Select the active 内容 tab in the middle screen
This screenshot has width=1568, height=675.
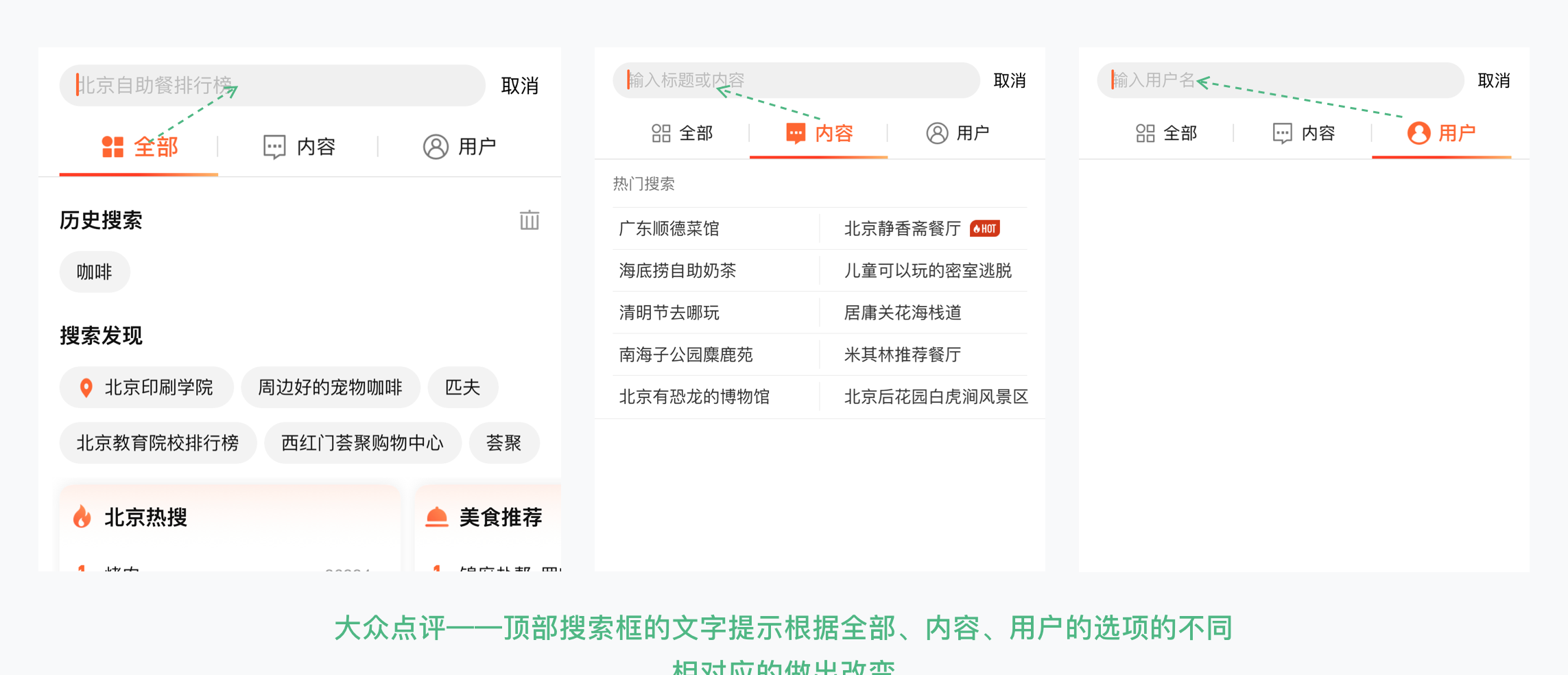point(819,133)
